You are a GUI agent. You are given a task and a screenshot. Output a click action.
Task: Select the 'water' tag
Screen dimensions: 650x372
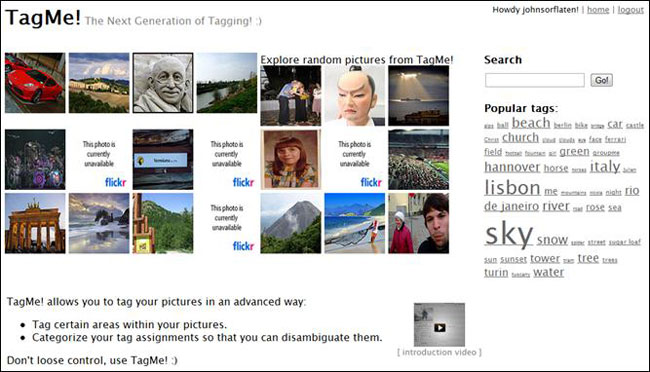(548, 272)
